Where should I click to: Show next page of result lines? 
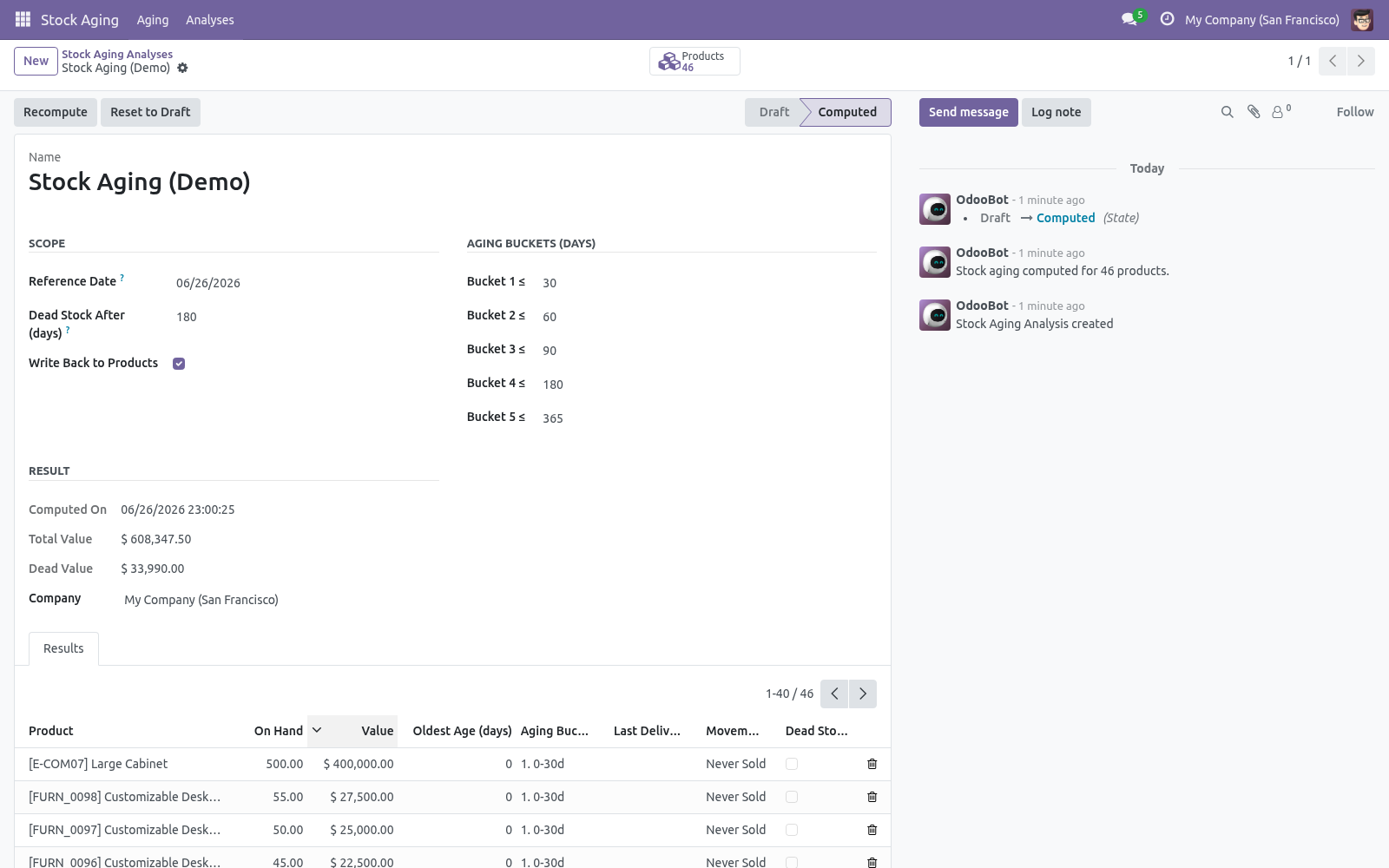tap(863, 694)
